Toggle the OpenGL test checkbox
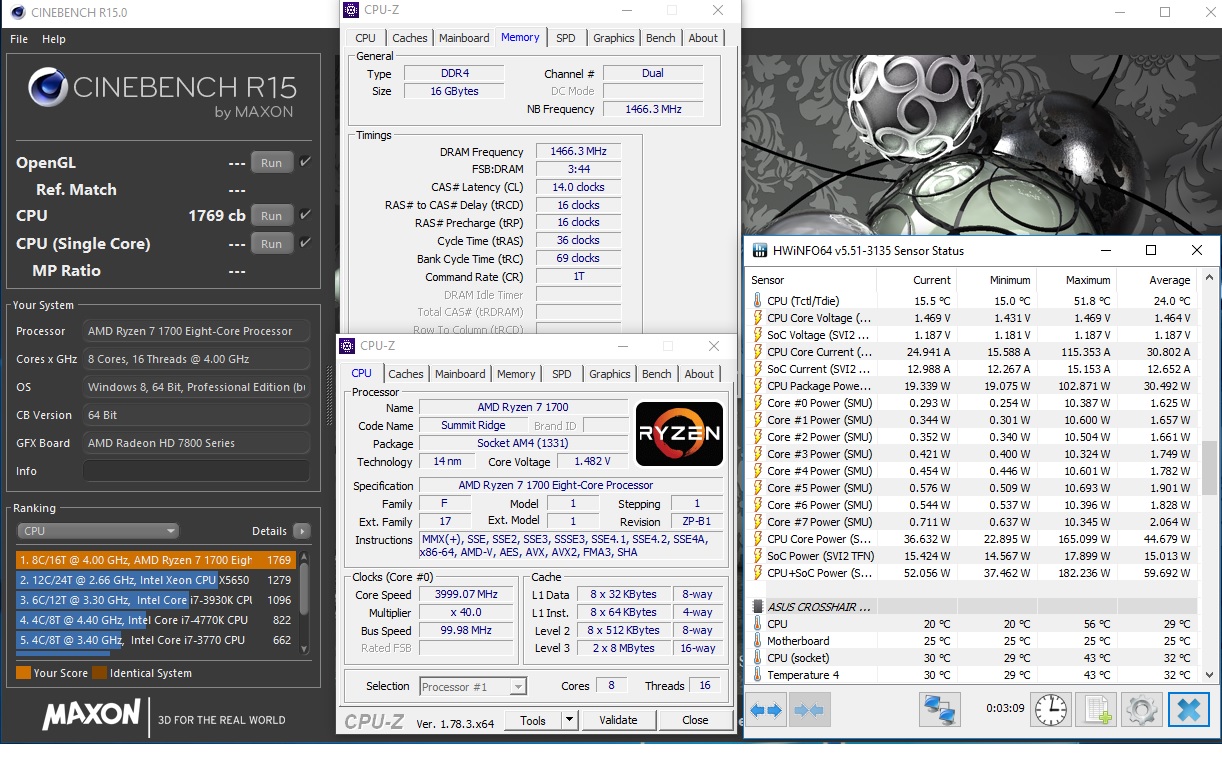 pos(305,162)
